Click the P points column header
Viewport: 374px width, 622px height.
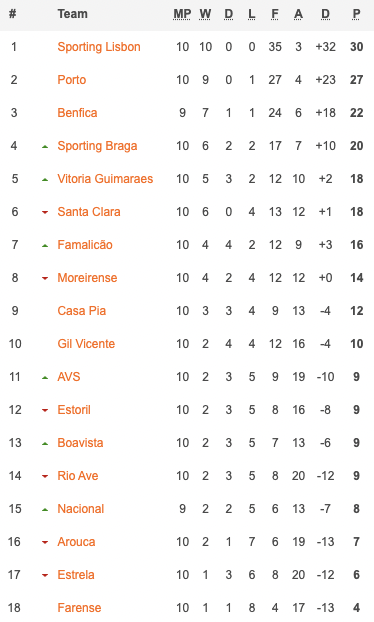(356, 14)
